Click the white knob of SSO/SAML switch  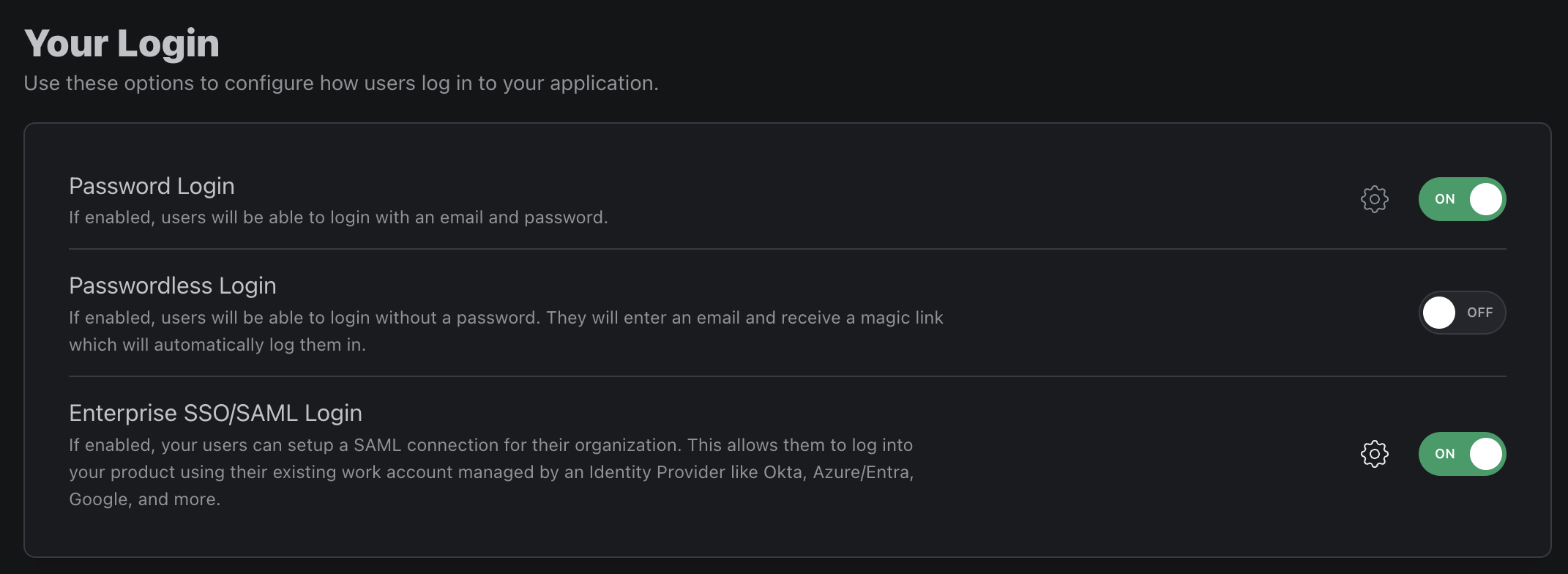point(1485,454)
